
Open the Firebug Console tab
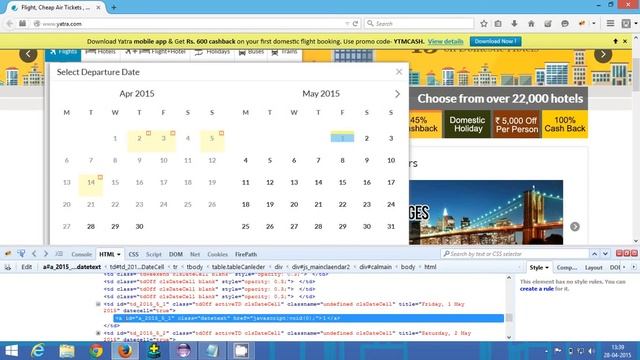(x=81, y=254)
